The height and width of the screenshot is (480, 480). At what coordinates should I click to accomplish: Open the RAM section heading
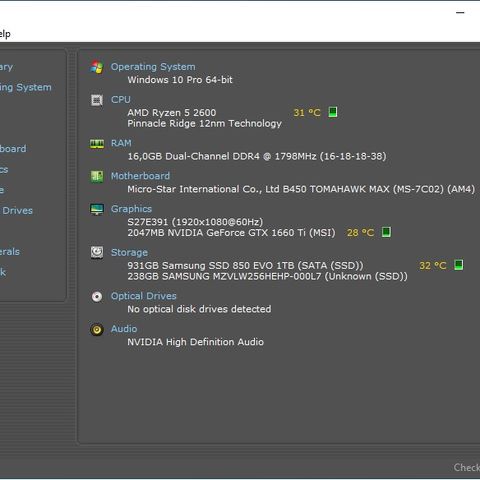click(x=121, y=143)
